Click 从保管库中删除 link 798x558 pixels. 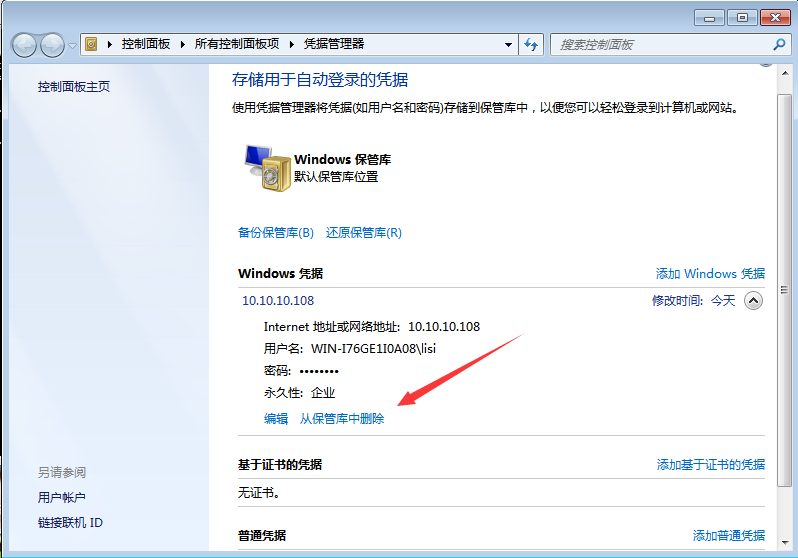click(342, 419)
